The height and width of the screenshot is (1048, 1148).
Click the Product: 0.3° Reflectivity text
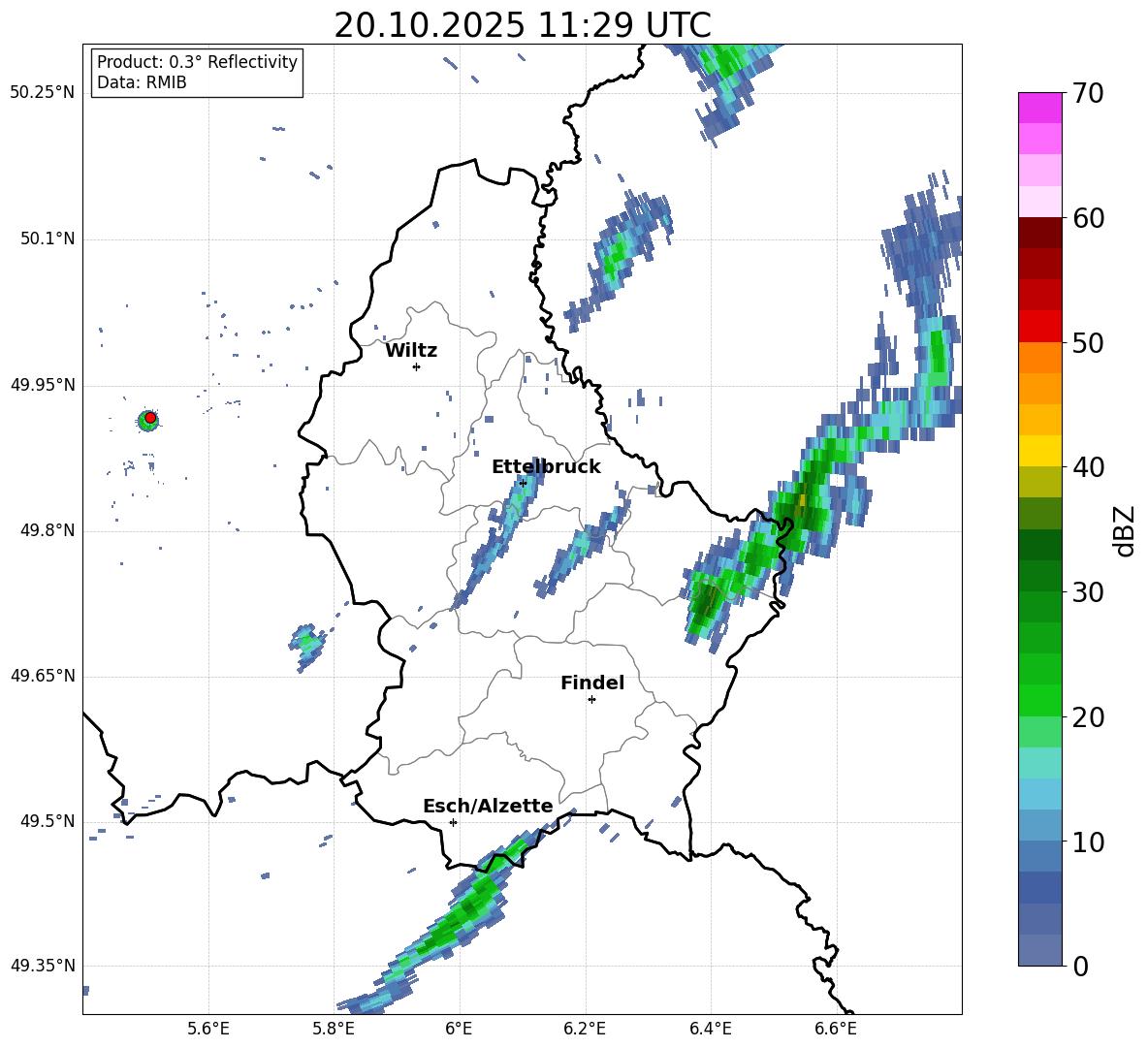coord(197,61)
